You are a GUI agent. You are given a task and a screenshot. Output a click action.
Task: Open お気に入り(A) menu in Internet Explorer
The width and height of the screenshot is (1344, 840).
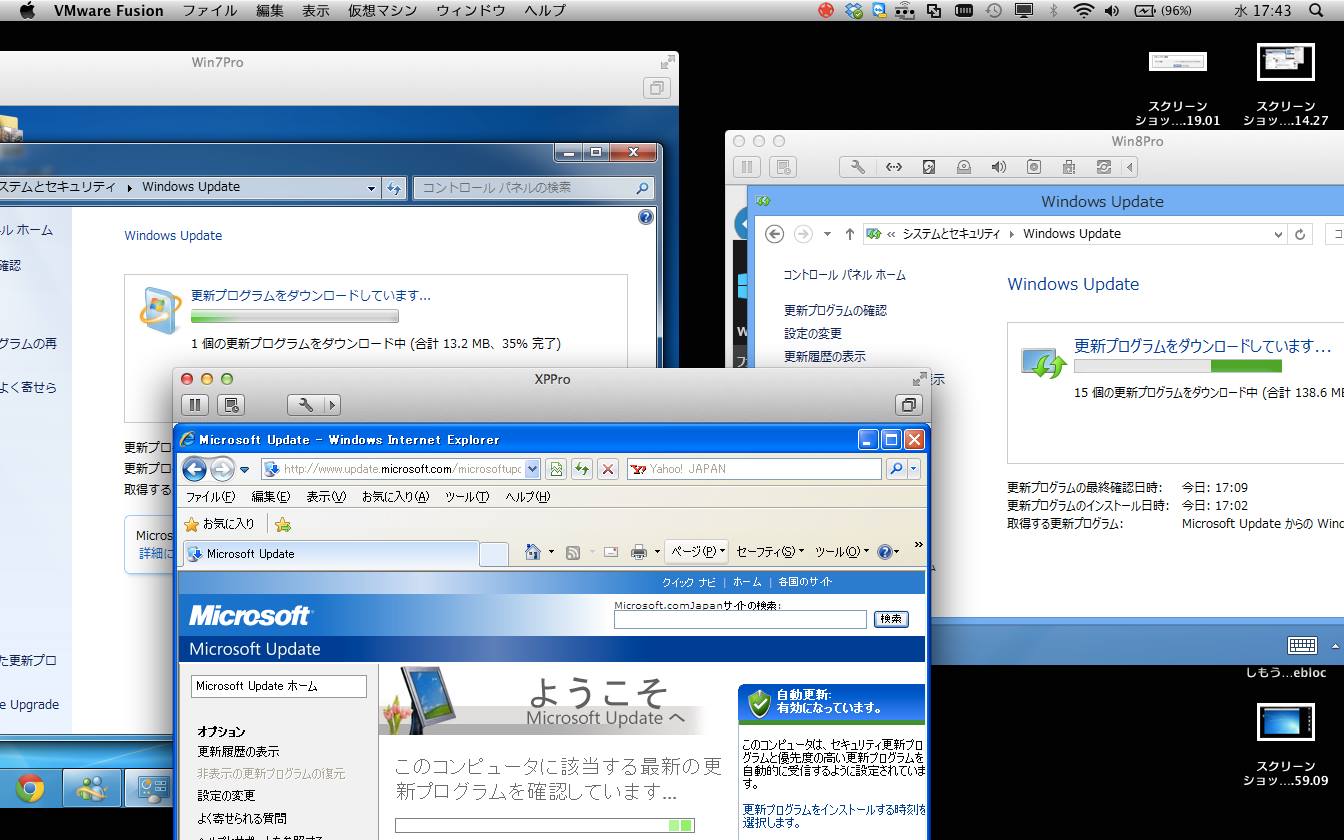tap(395, 497)
